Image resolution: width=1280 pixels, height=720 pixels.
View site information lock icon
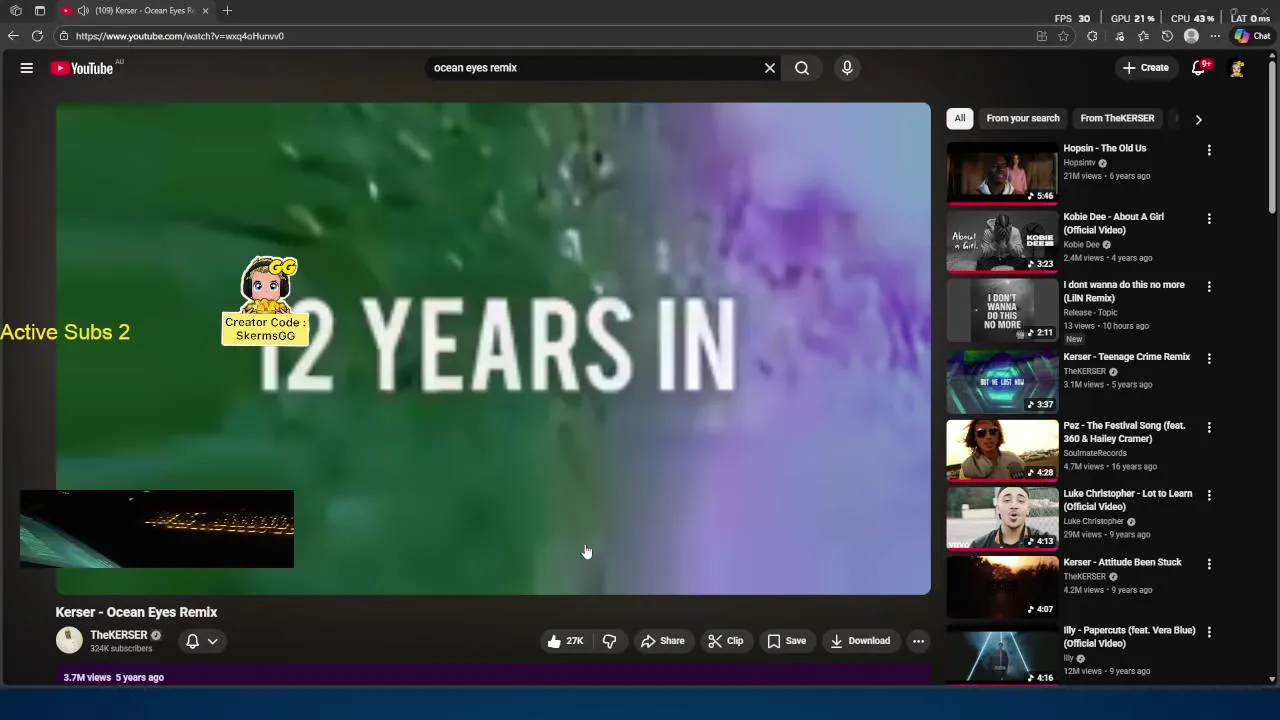point(64,36)
